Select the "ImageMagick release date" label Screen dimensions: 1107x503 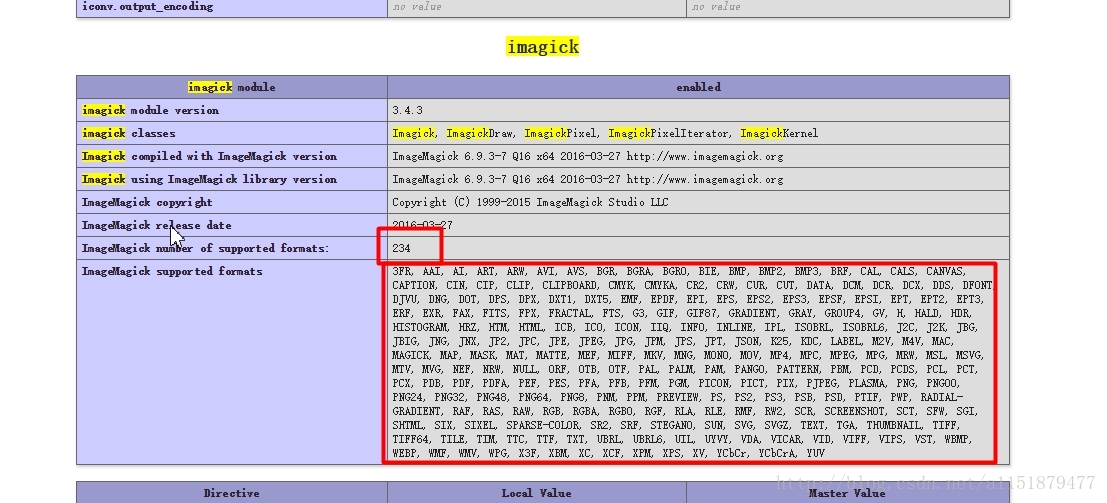pos(157,225)
